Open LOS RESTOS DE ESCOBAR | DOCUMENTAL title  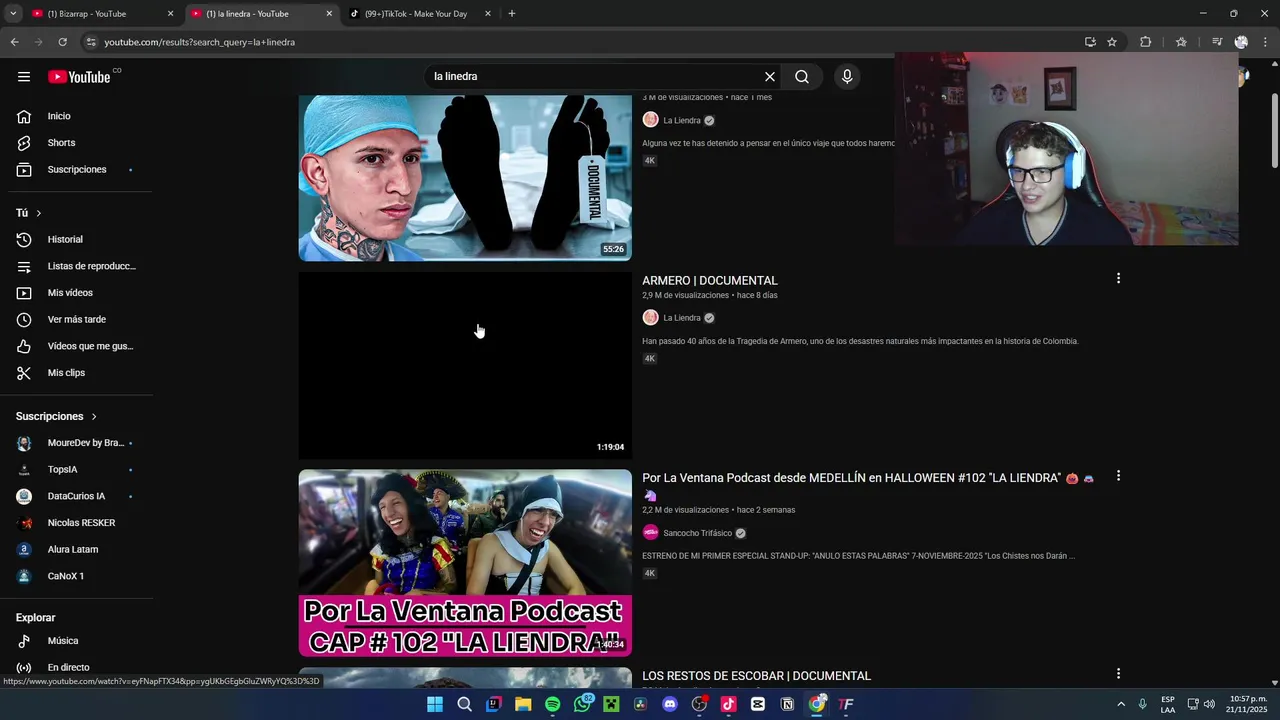[756, 676]
